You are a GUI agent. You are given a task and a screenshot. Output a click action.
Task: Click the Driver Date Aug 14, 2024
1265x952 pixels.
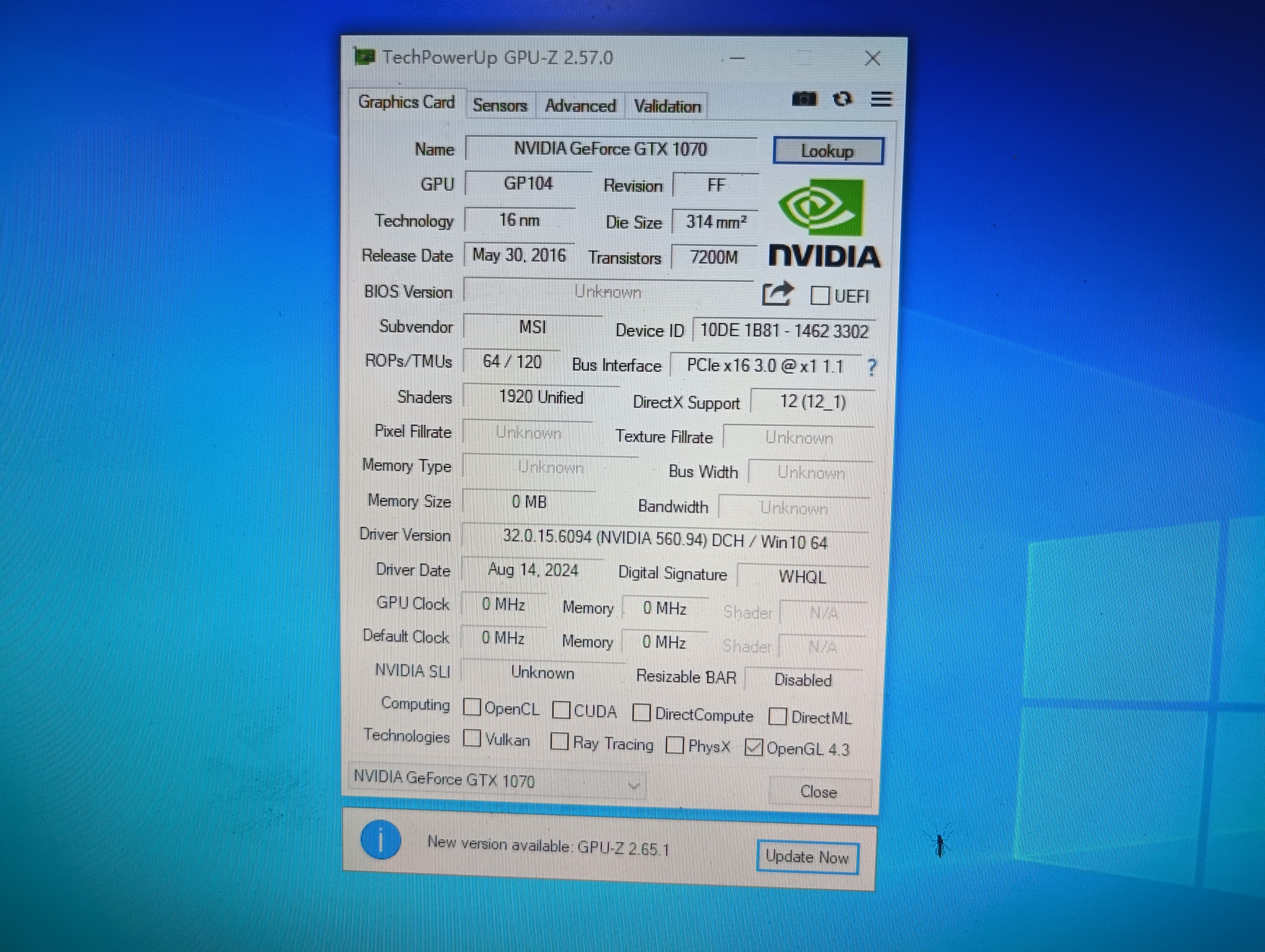pos(533,570)
